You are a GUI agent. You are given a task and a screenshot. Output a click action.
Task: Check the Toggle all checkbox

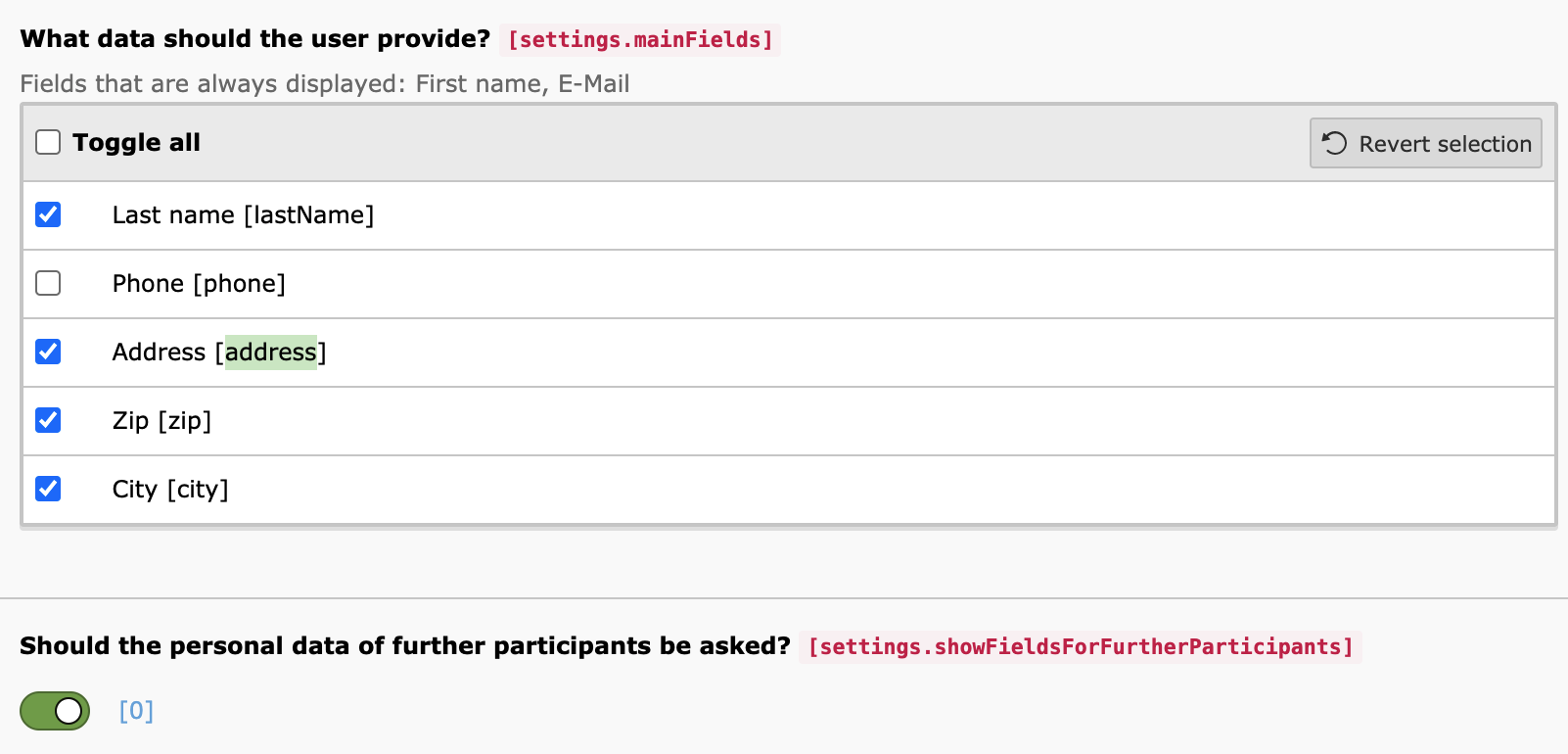click(48, 142)
